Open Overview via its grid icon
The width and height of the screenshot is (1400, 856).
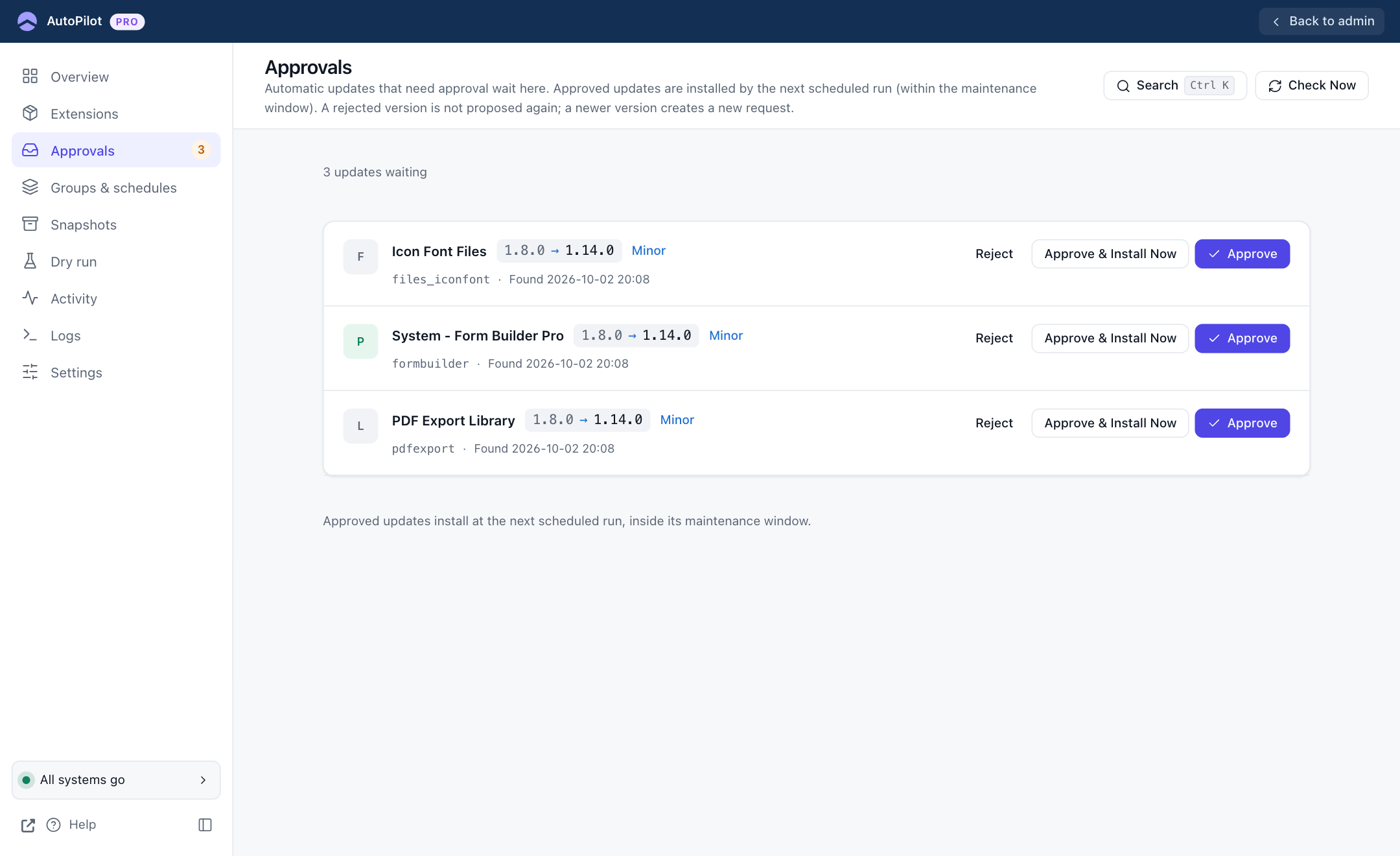tap(30, 77)
